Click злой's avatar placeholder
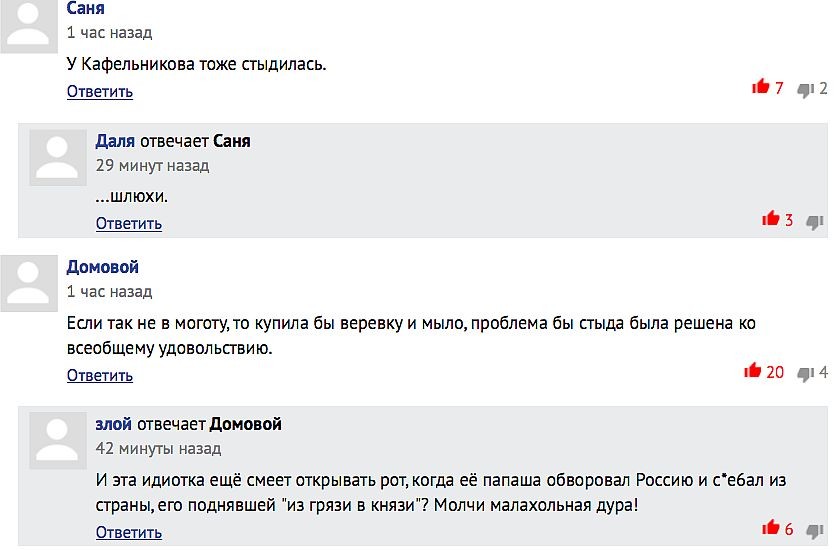The width and height of the screenshot is (834, 550). (x=58, y=440)
